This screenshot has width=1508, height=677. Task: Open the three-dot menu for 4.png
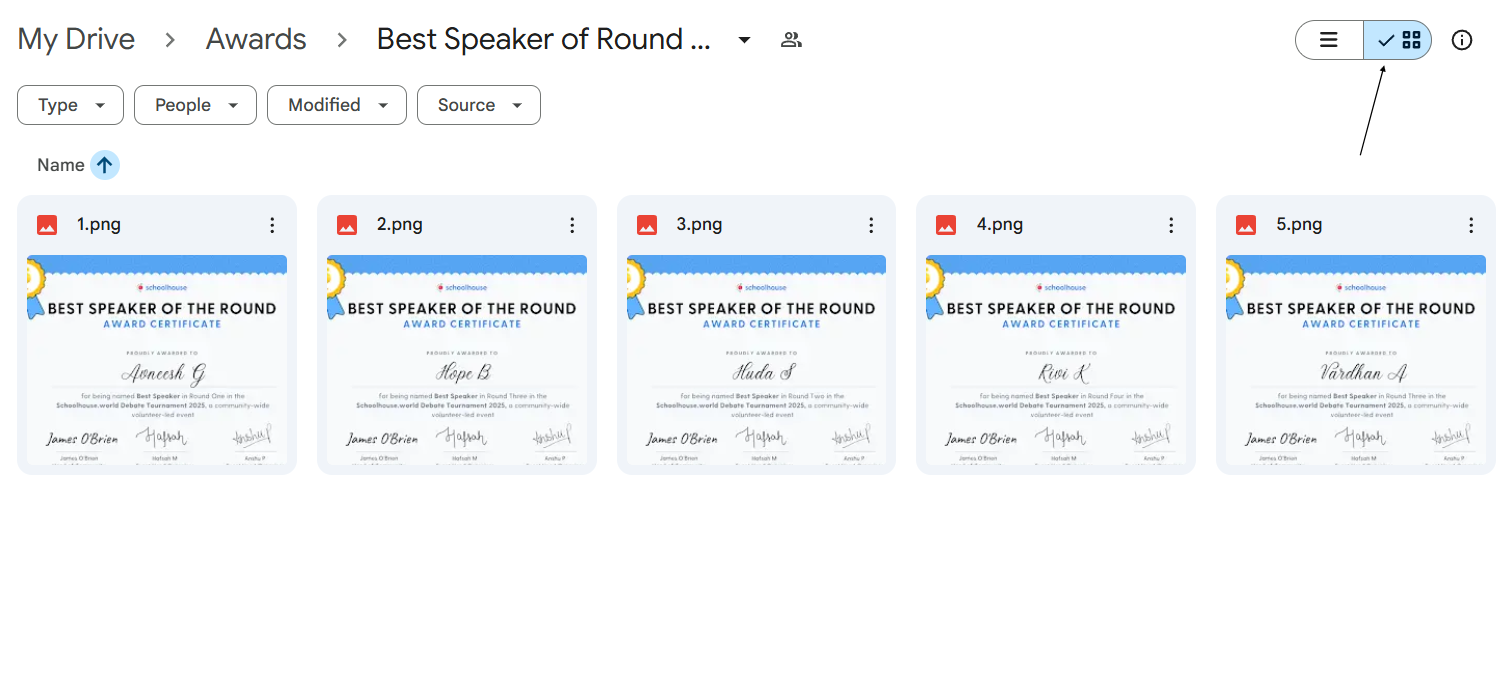coord(1171,225)
